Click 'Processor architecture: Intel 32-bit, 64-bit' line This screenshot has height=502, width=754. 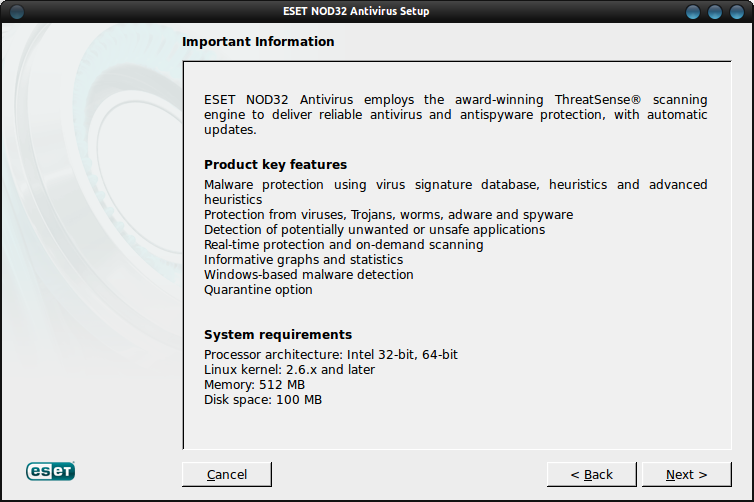tap(331, 355)
